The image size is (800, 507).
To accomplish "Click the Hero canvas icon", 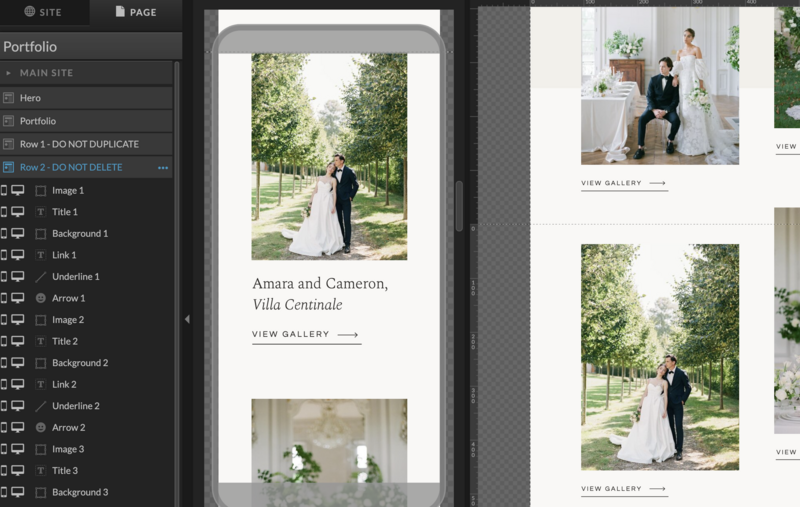I will click(x=9, y=98).
